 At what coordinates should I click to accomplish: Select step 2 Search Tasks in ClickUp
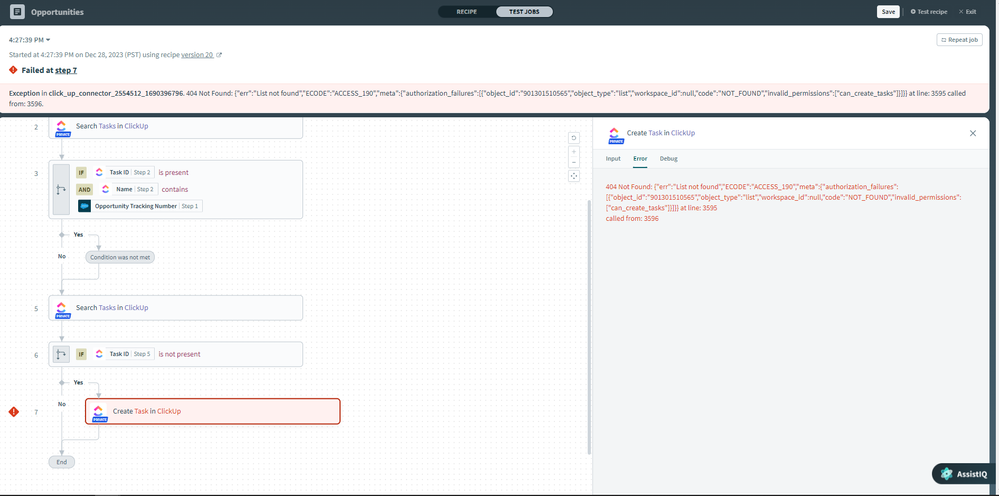pyautogui.click(x=175, y=126)
